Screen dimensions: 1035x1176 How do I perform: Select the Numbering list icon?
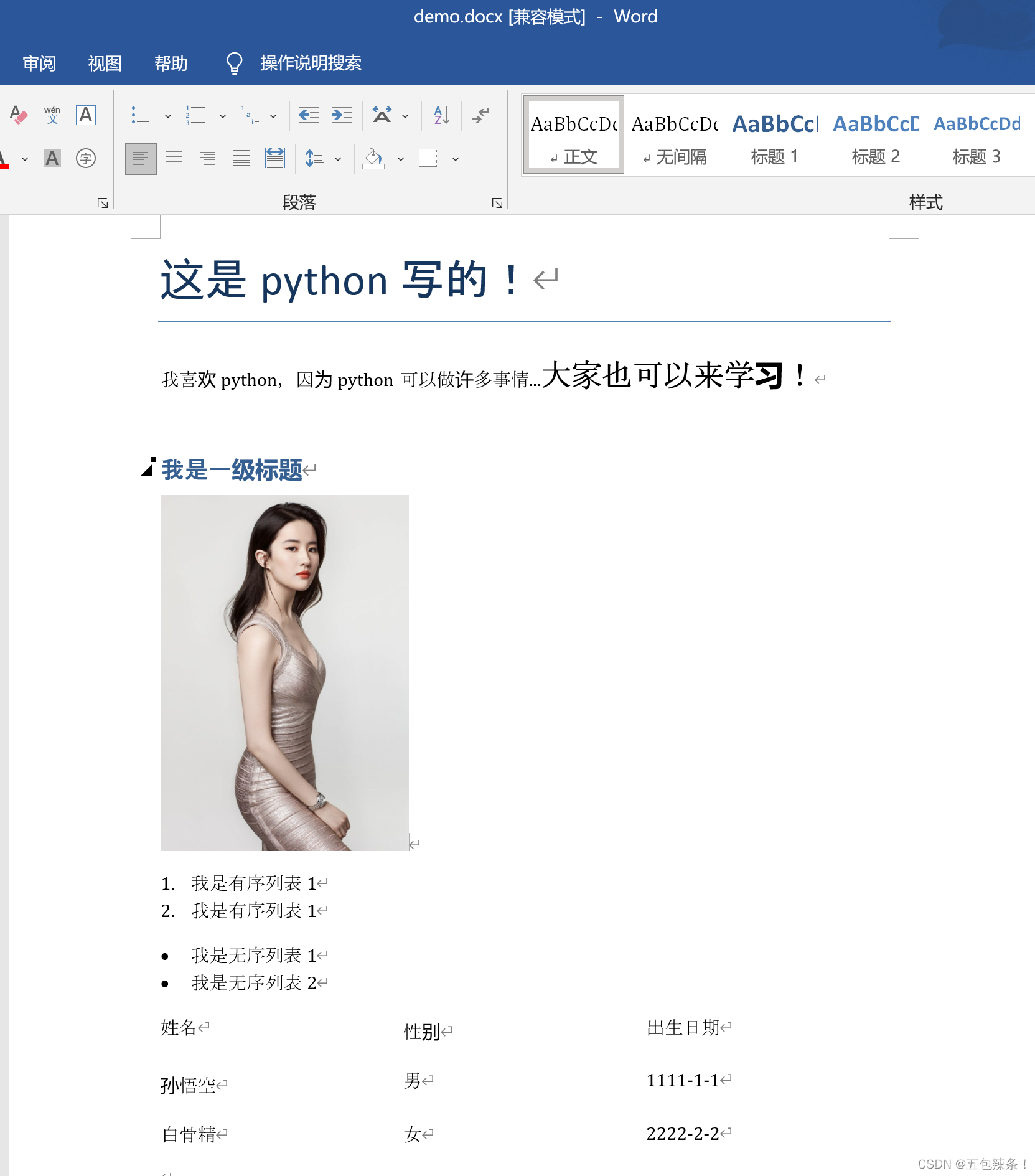pyautogui.click(x=195, y=115)
